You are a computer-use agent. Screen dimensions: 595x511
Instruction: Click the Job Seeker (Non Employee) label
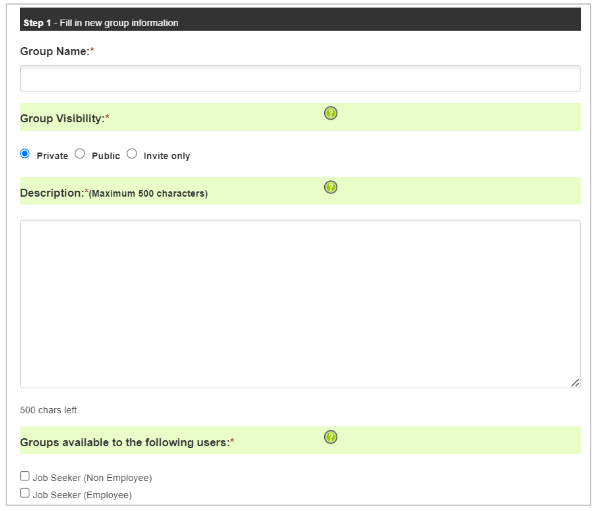pyautogui.click(x=92, y=478)
